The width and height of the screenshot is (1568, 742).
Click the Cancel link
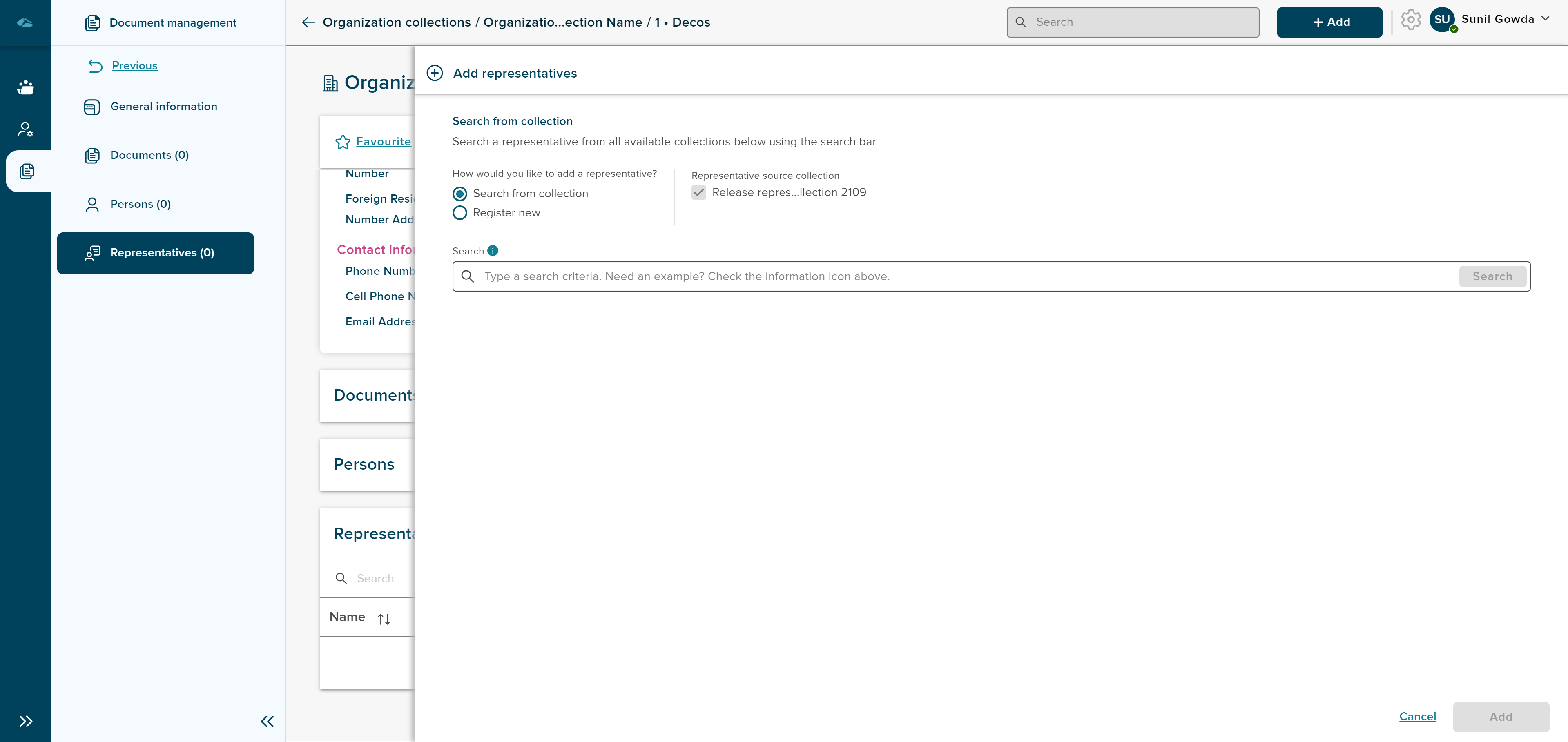(x=1417, y=716)
